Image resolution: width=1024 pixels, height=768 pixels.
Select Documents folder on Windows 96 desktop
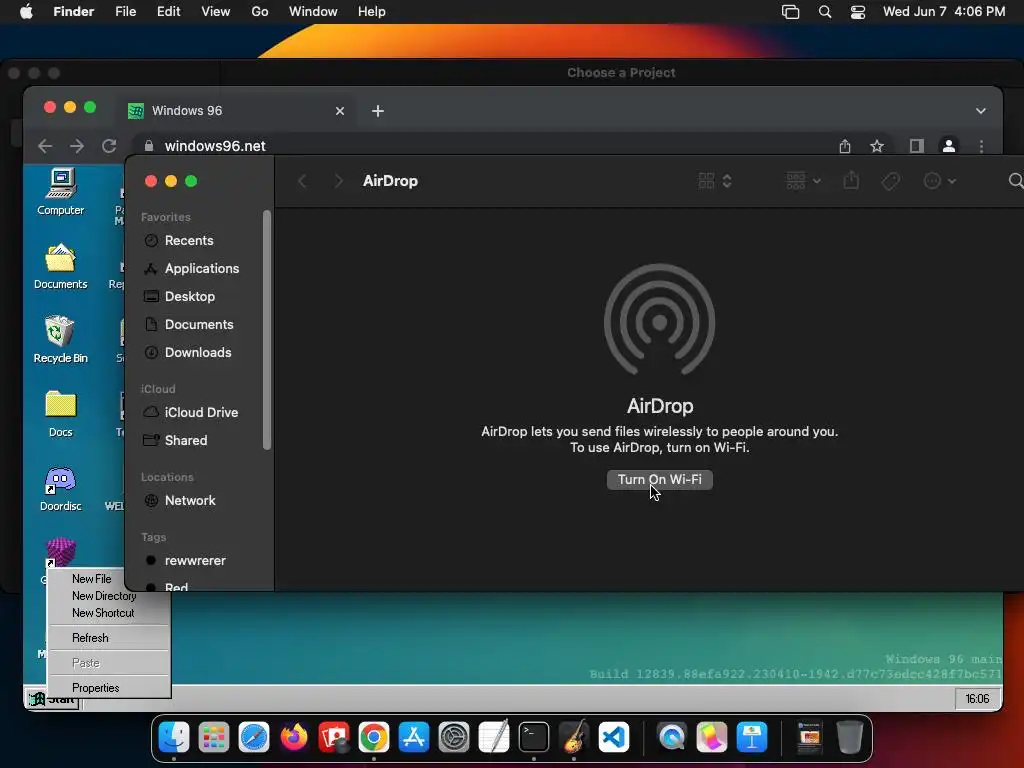[x=61, y=266]
